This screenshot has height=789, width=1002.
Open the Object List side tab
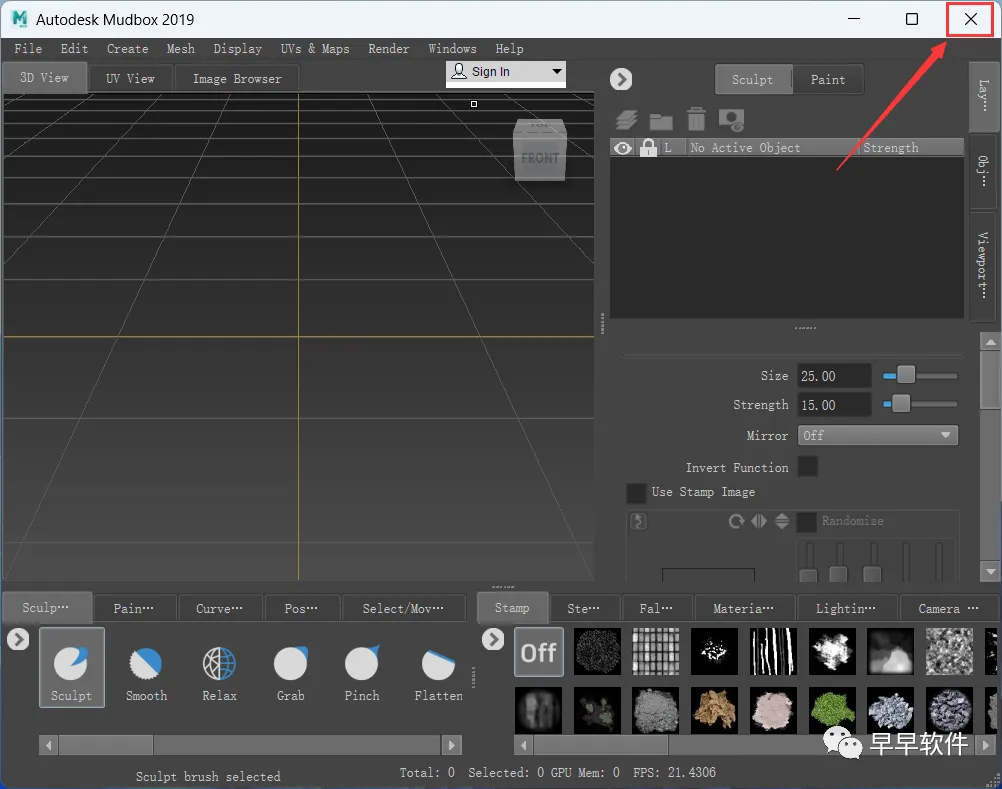(x=983, y=171)
